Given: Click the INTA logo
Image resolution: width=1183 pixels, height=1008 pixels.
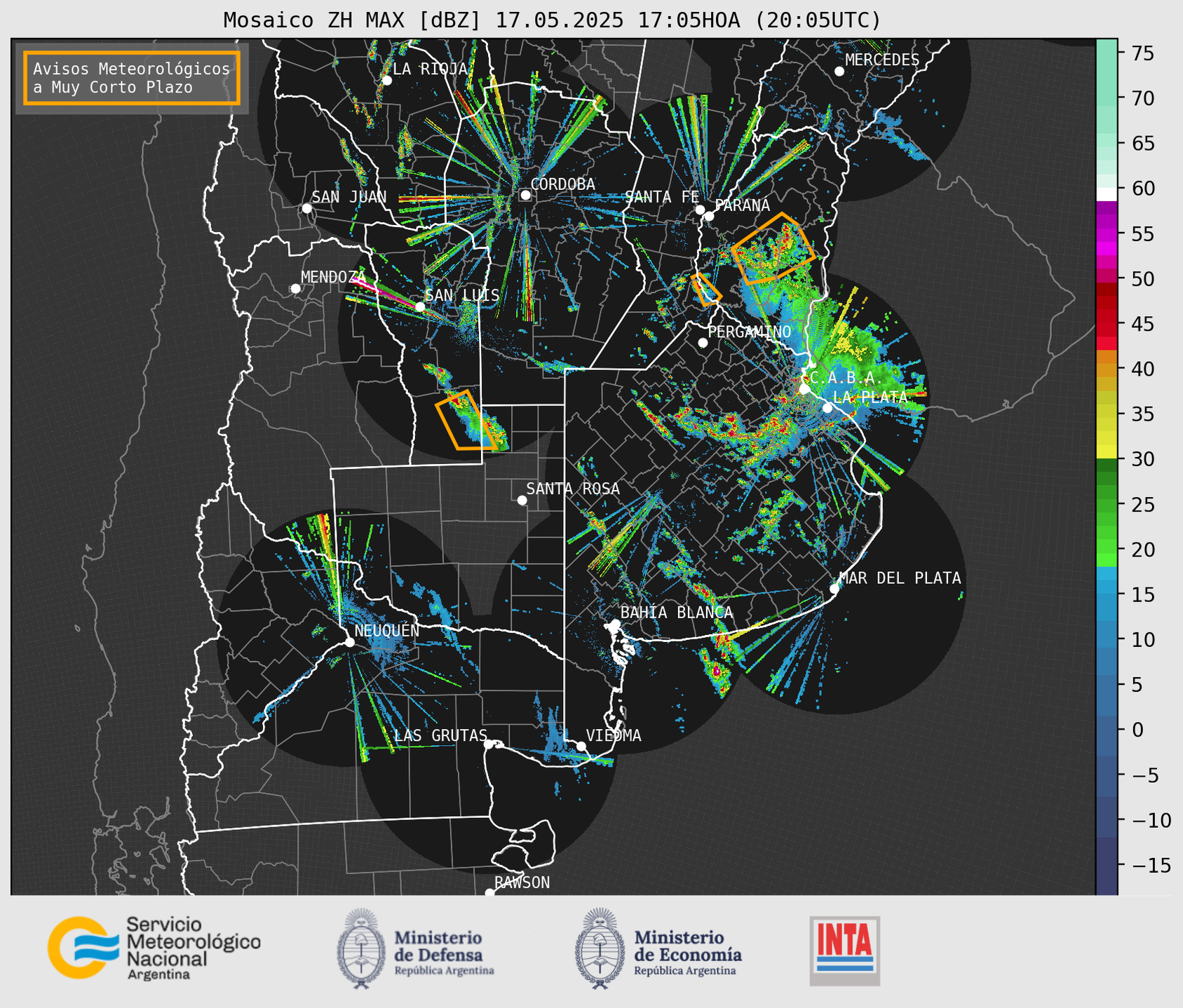Looking at the screenshot, I should tap(844, 951).
